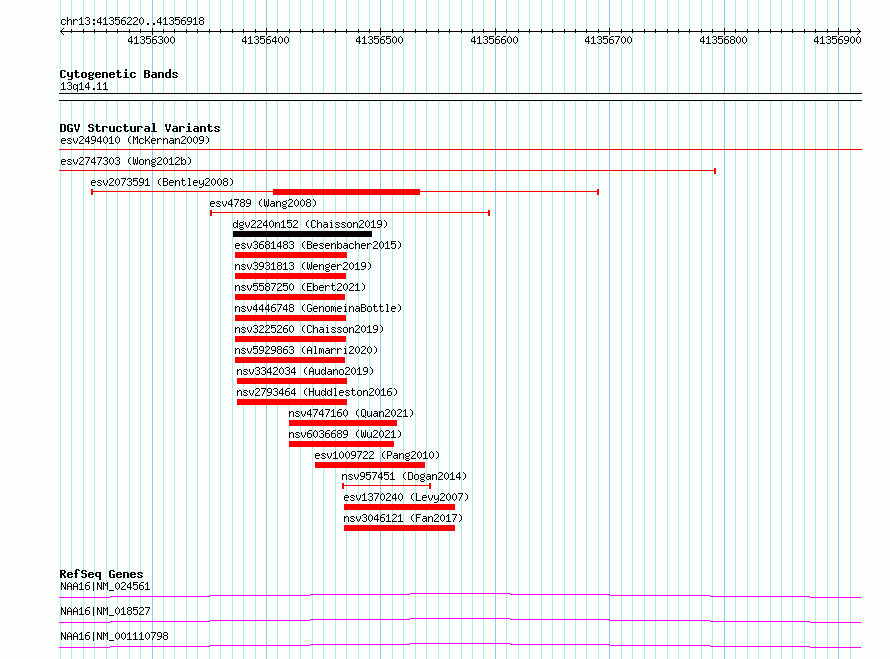
Task: Click the 41356300 ruler position
Action: 152,40
